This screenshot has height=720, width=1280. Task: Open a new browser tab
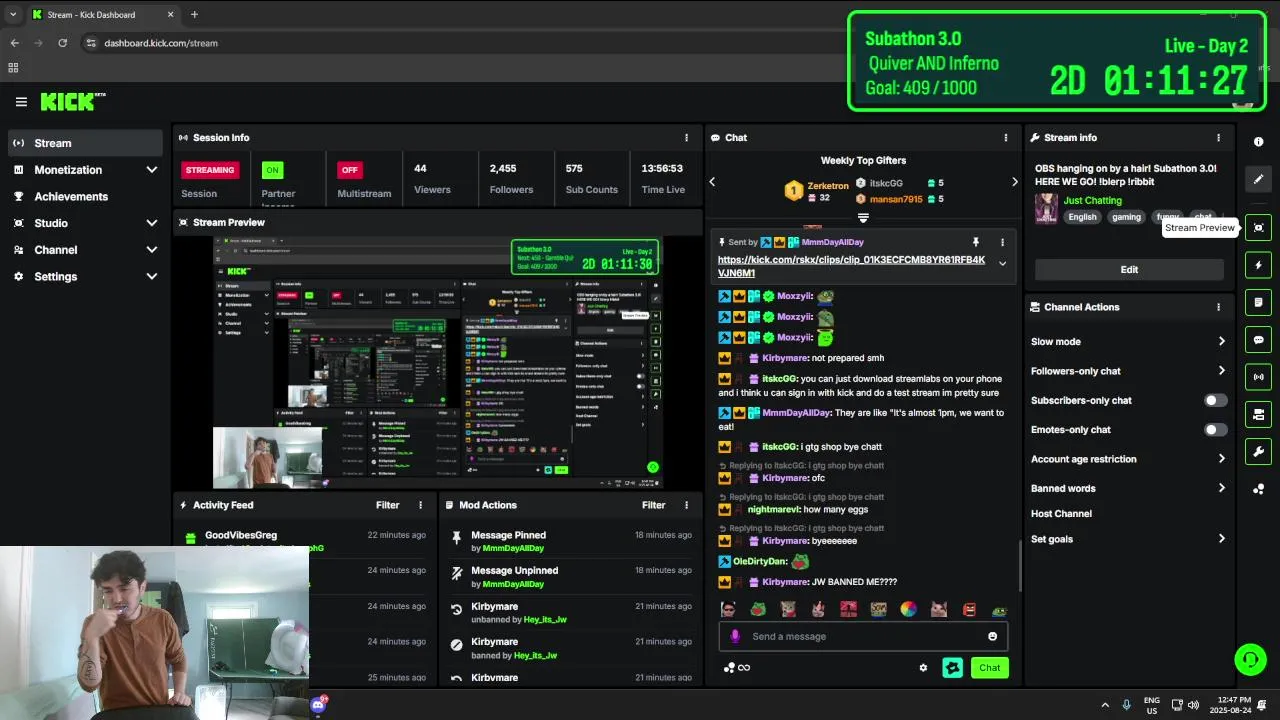(x=194, y=15)
